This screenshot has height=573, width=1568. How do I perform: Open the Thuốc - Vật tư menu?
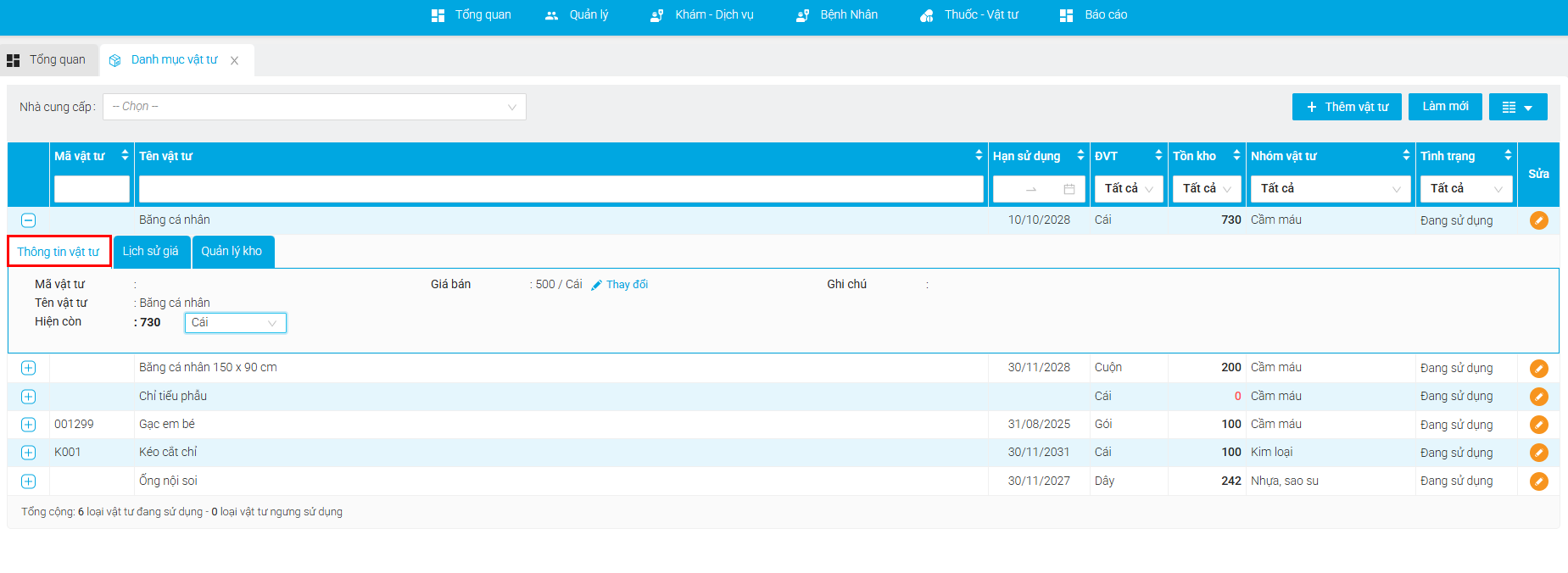969,15
